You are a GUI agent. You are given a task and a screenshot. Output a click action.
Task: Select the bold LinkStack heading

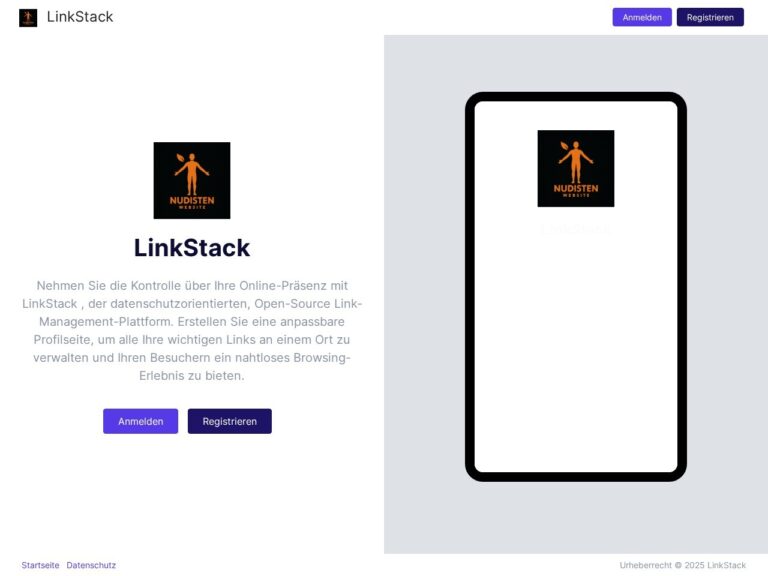coord(192,248)
